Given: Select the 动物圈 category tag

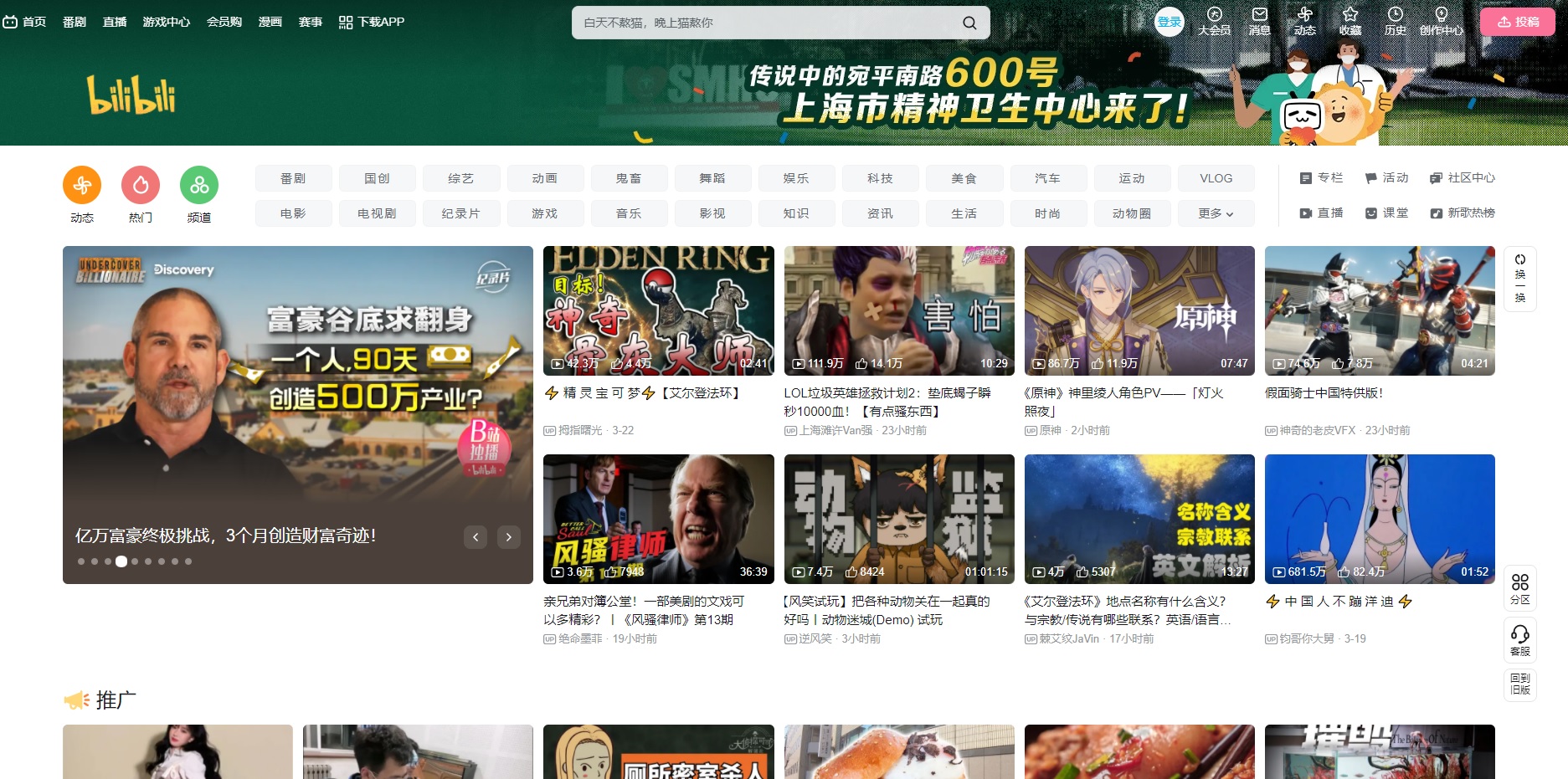Looking at the screenshot, I should [x=1132, y=213].
